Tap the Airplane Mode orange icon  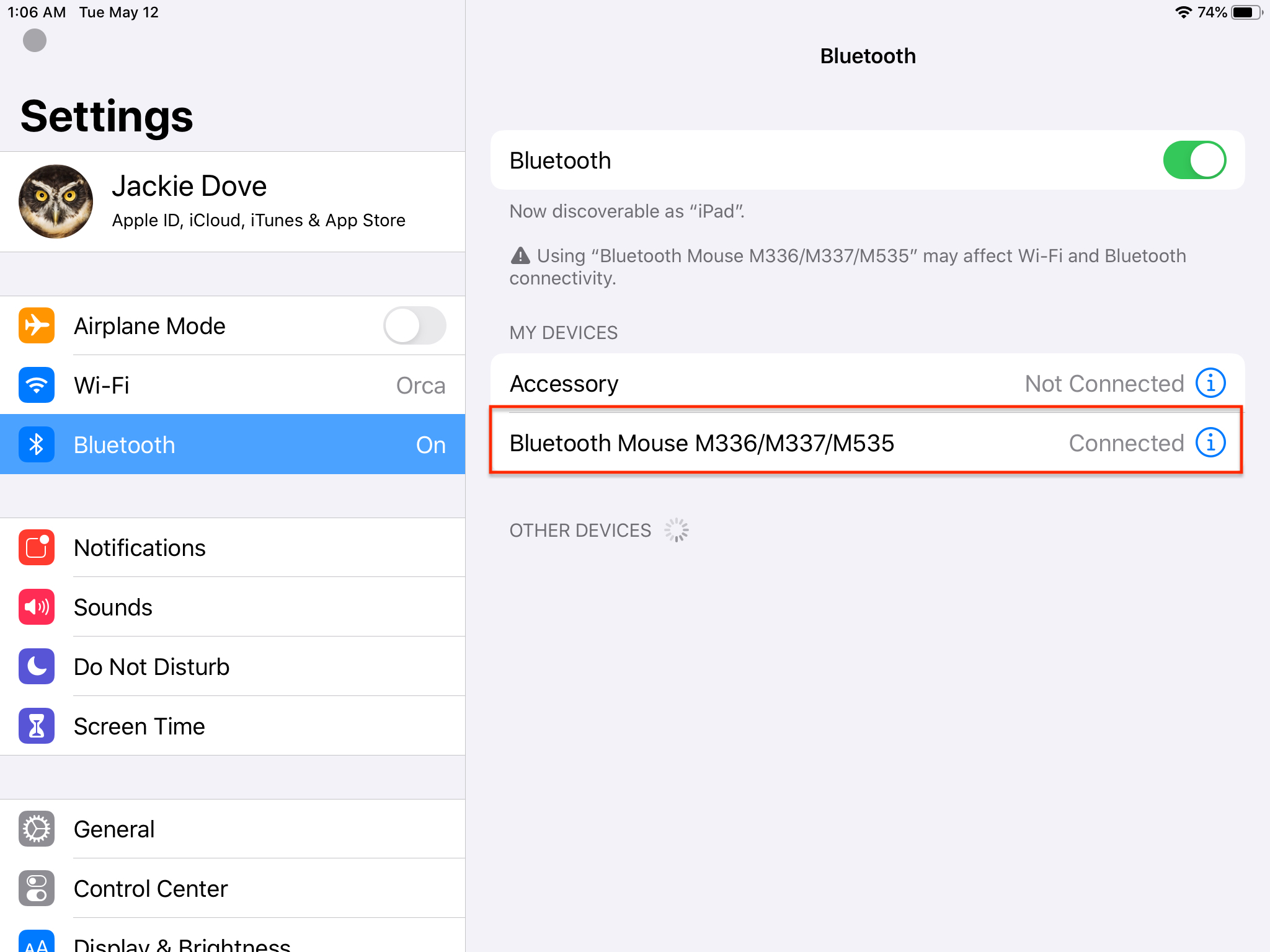pos(37,325)
